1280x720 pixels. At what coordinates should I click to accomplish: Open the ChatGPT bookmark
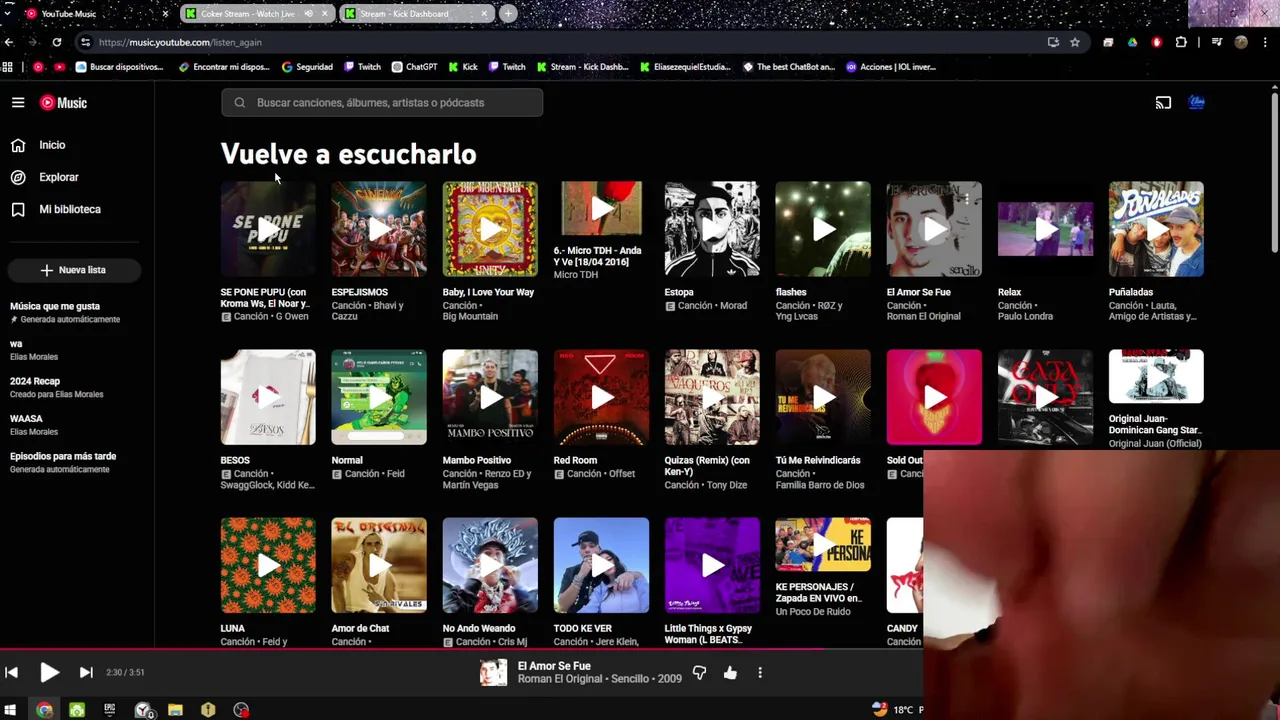[414, 67]
